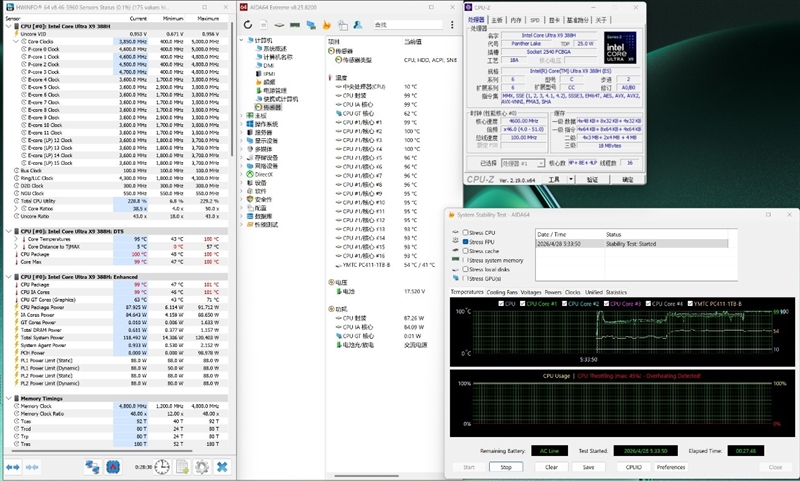Collapse HWiNFO CPU [#0] Intel Core Ultra group

point(9,26)
